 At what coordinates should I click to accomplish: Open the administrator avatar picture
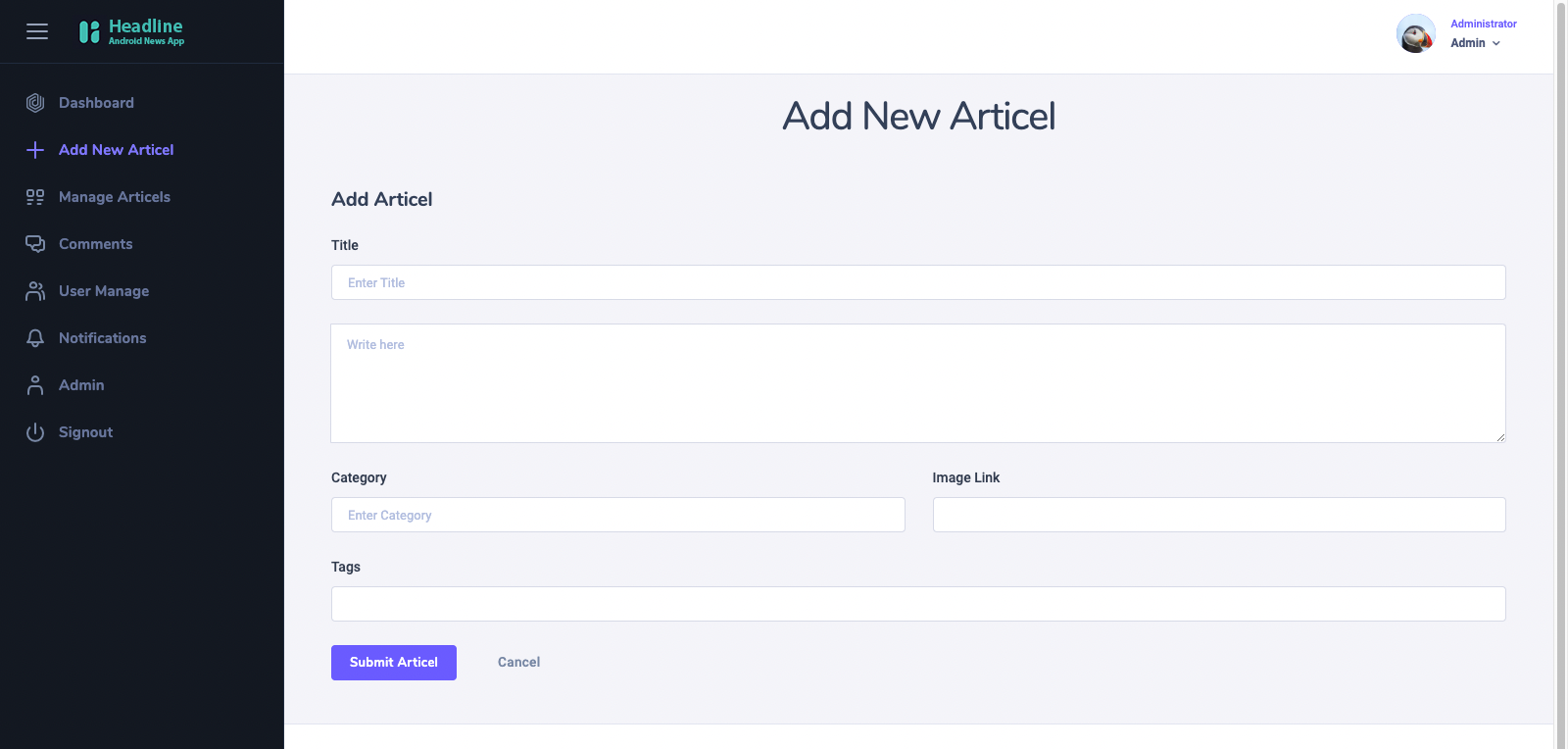click(1416, 33)
